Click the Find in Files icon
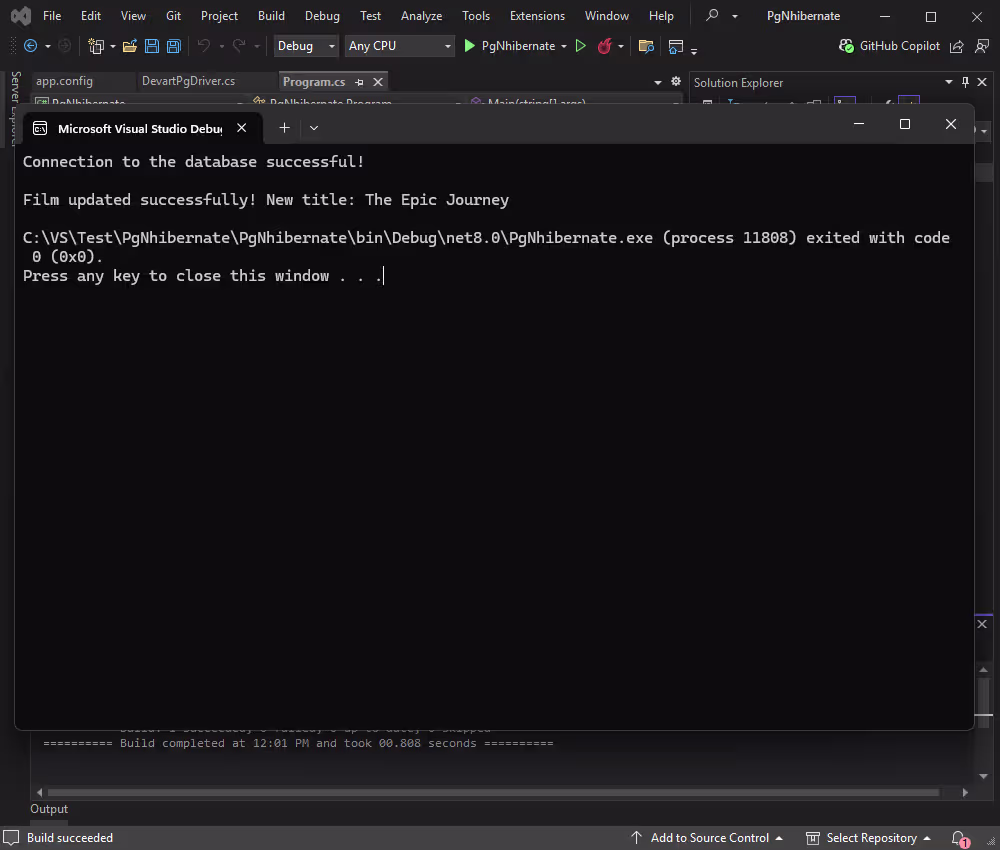Viewport: 1000px width, 850px height. (646, 46)
